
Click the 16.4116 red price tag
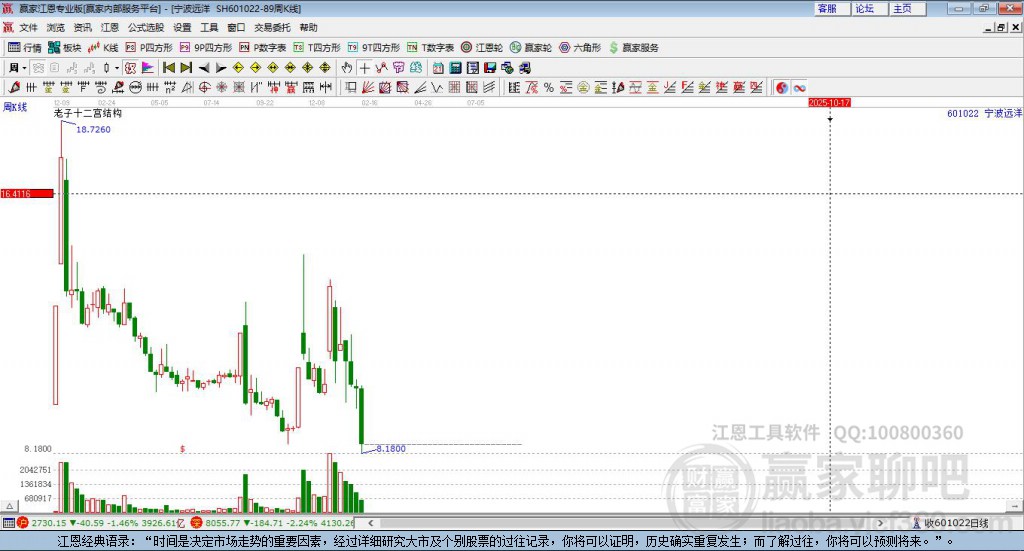coord(27,193)
